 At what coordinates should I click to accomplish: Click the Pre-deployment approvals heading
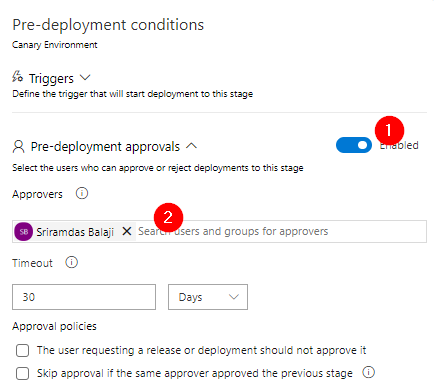(105, 147)
